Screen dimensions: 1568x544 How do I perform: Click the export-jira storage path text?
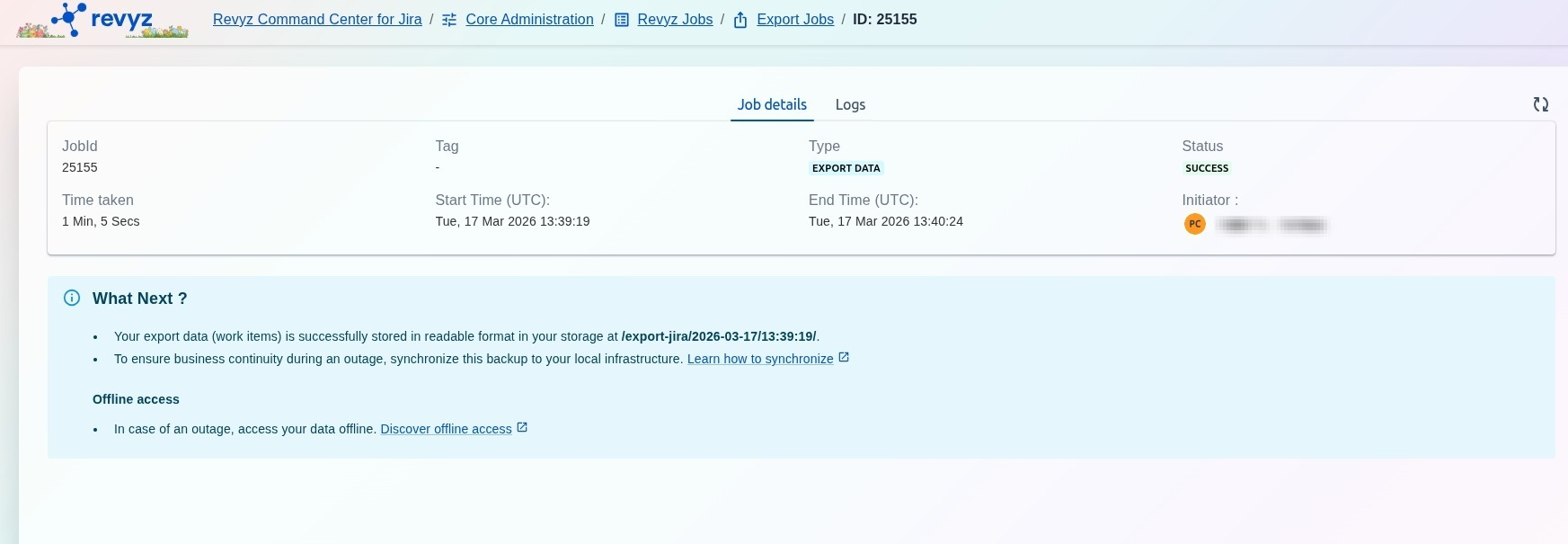(719, 336)
